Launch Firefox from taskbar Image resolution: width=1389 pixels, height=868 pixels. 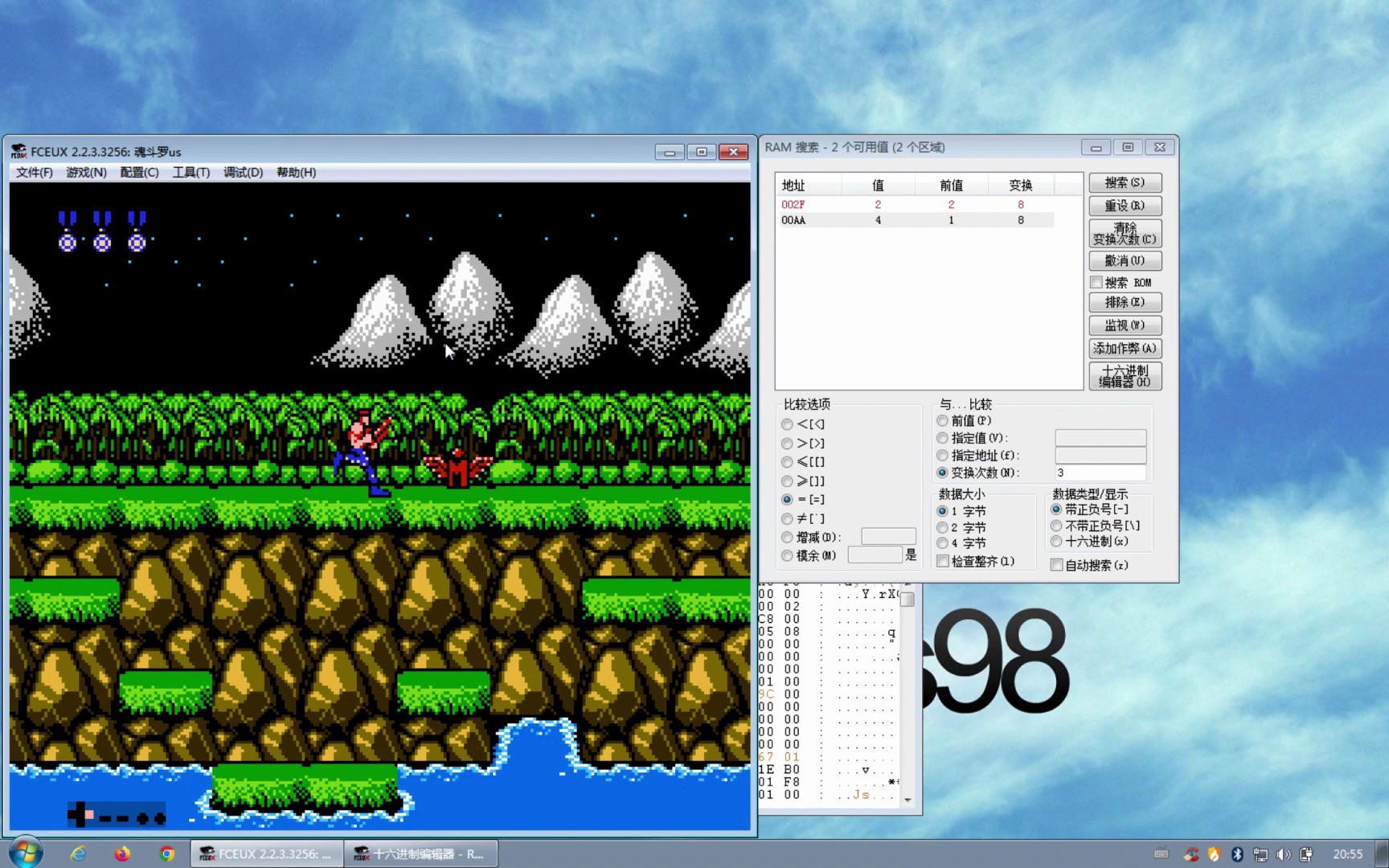122,854
